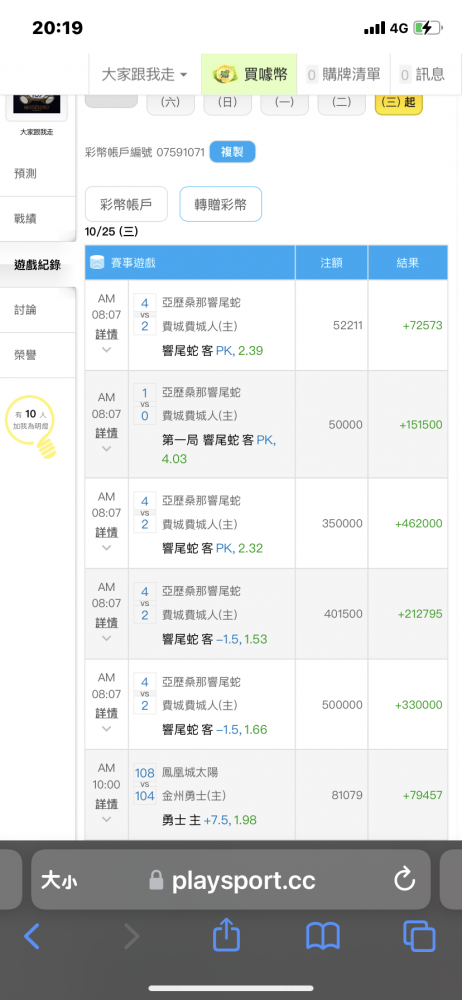Select the (三) 起 date tab
The image size is (462, 1000).
399,104
